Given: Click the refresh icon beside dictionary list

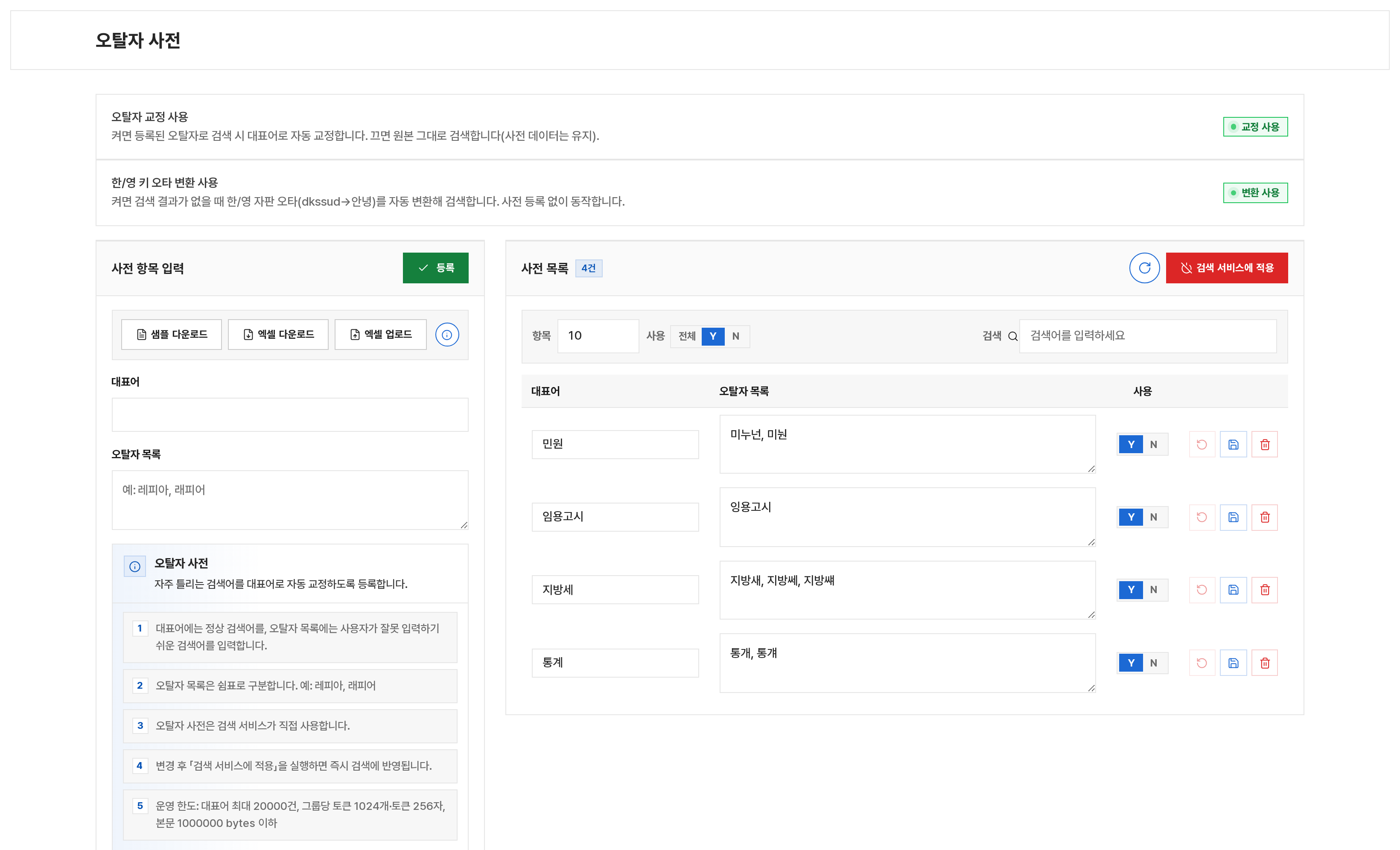Looking at the screenshot, I should (x=1144, y=268).
